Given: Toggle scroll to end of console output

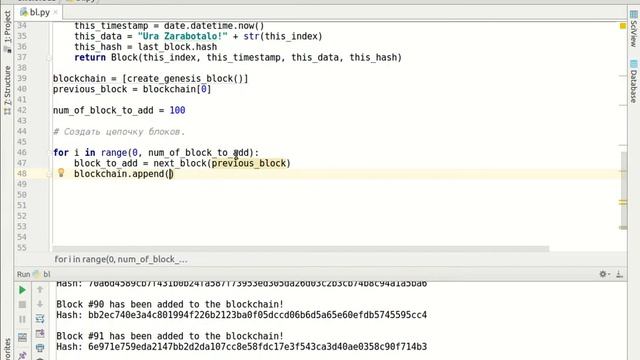Looking at the screenshot, I should [x=40, y=333].
